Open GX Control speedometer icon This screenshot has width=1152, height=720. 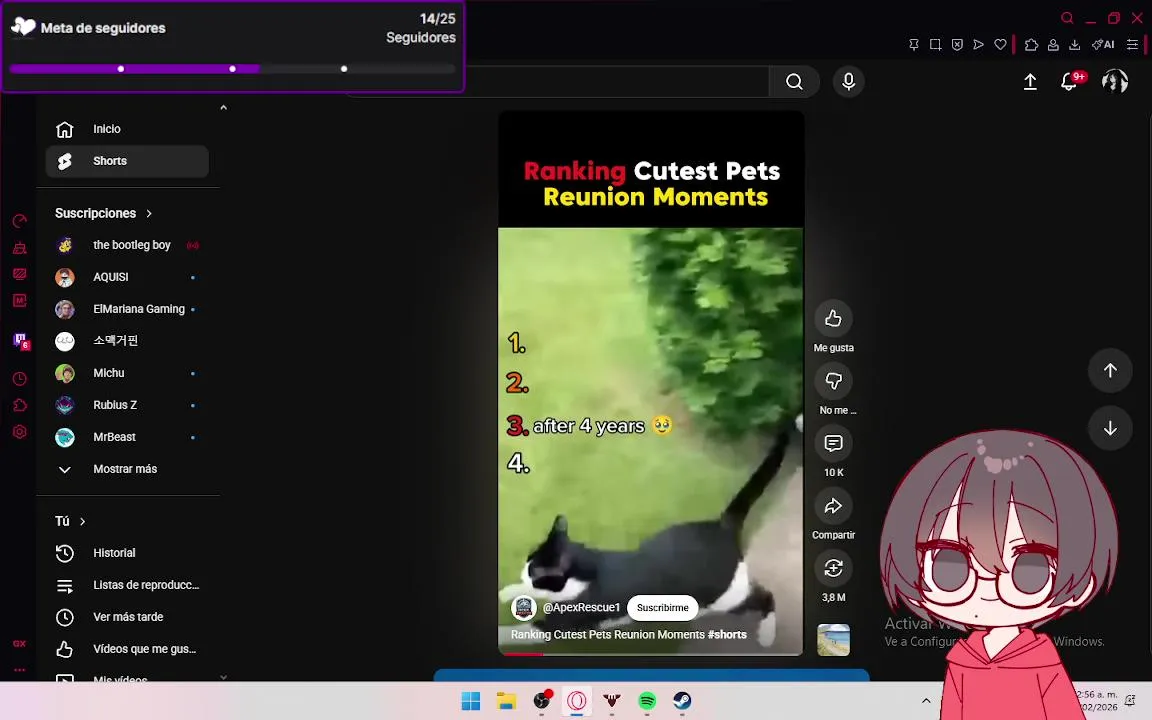pos(20,221)
